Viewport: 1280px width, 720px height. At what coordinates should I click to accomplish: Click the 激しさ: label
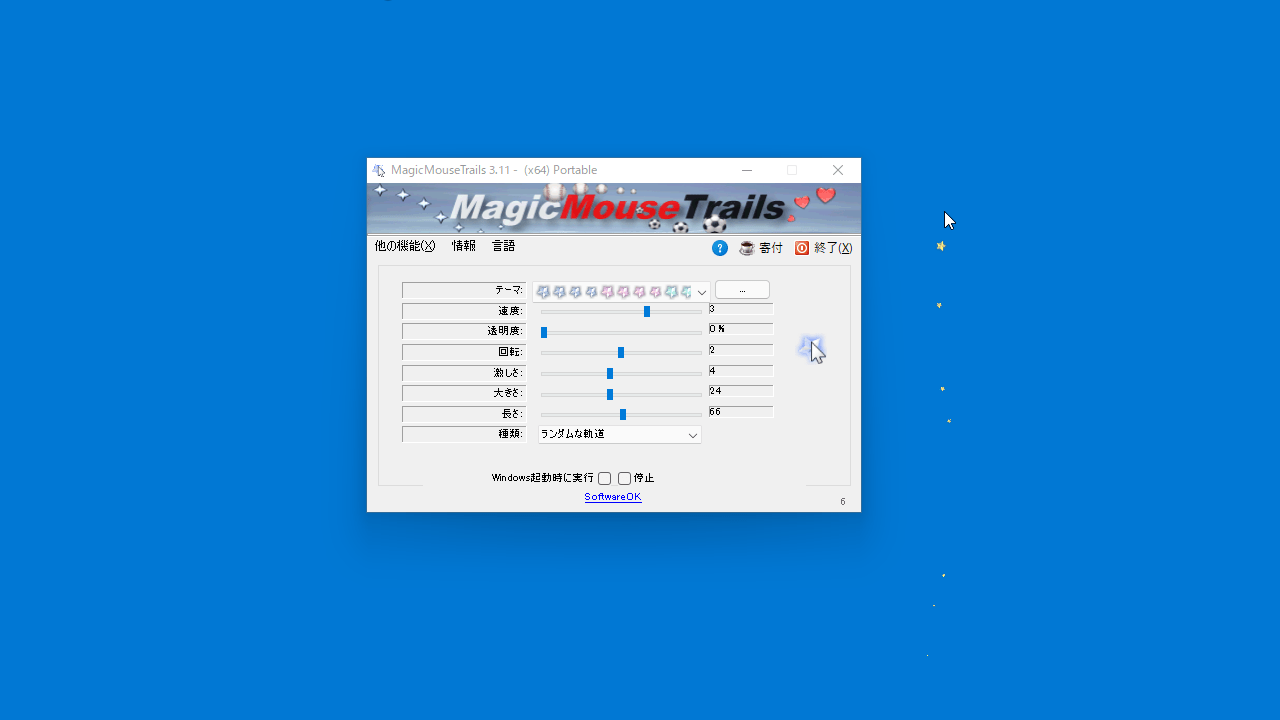[464, 373]
